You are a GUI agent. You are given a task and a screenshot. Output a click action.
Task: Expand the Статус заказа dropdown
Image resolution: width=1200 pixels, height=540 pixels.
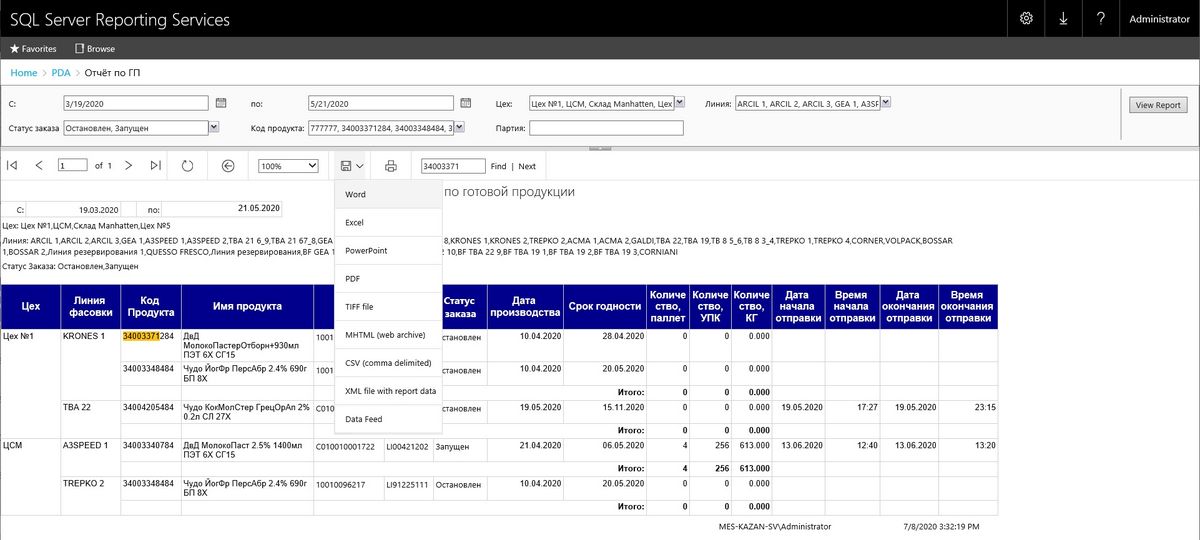(x=214, y=128)
